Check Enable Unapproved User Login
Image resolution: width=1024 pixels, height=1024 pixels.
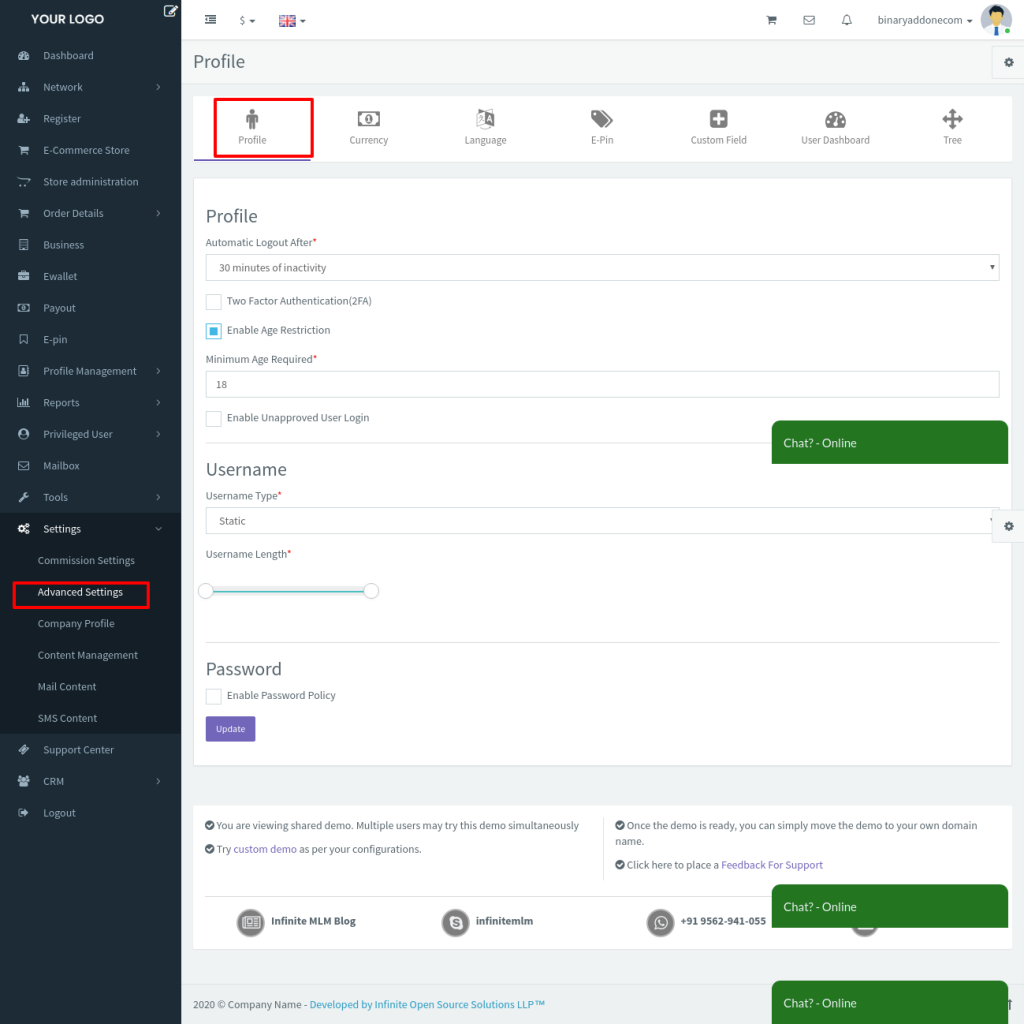(214, 419)
